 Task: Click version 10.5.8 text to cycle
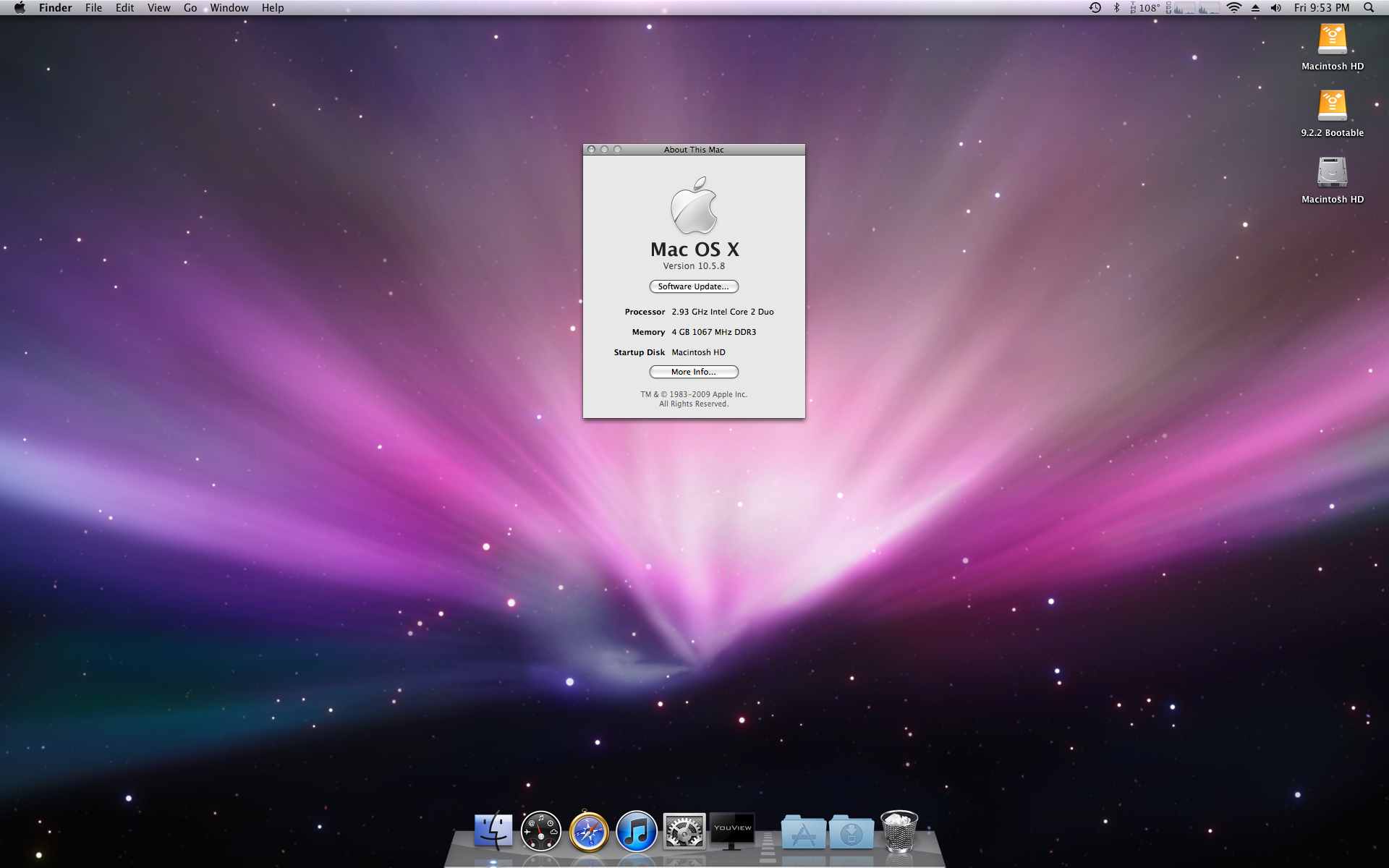pyautogui.click(x=693, y=266)
